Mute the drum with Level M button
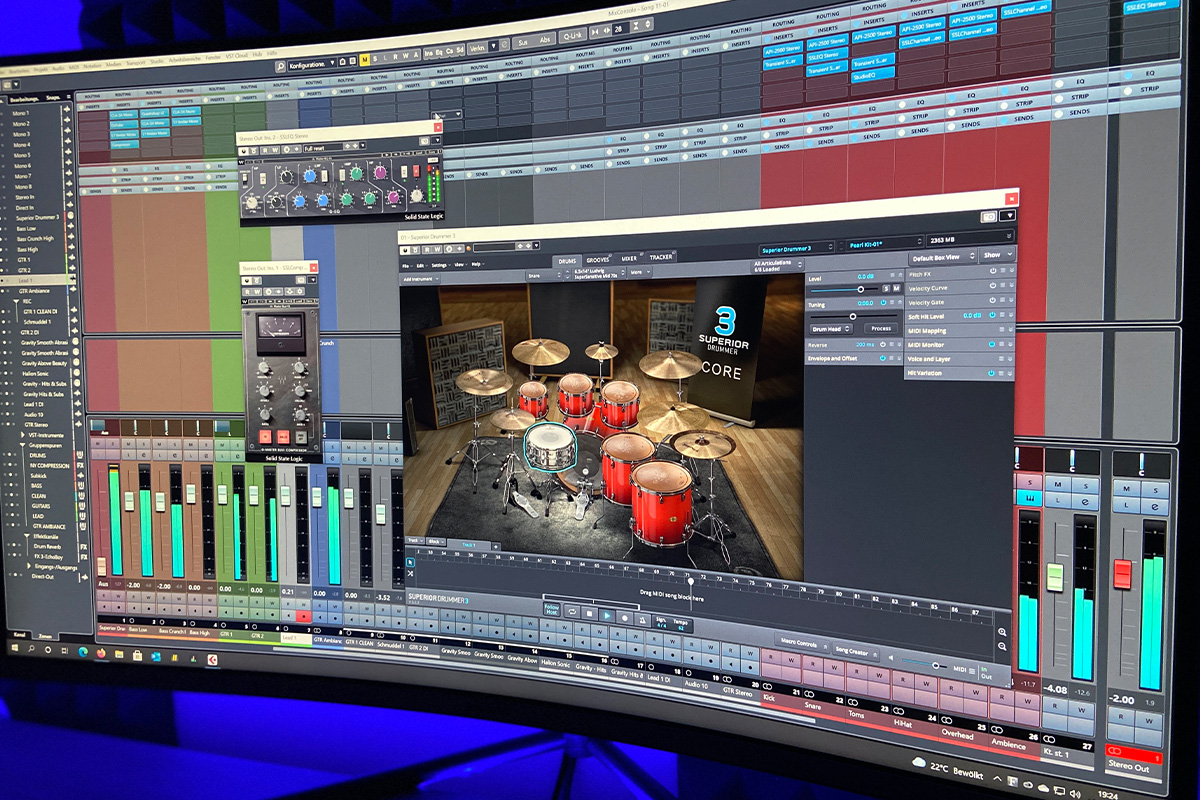Viewport: 1200px width, 800px height. coord(896,289)
